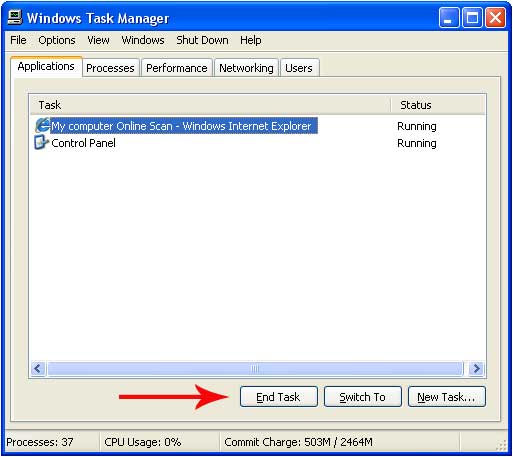
Task: Click the Control Panel icon in task list
Action: point(42,143)
